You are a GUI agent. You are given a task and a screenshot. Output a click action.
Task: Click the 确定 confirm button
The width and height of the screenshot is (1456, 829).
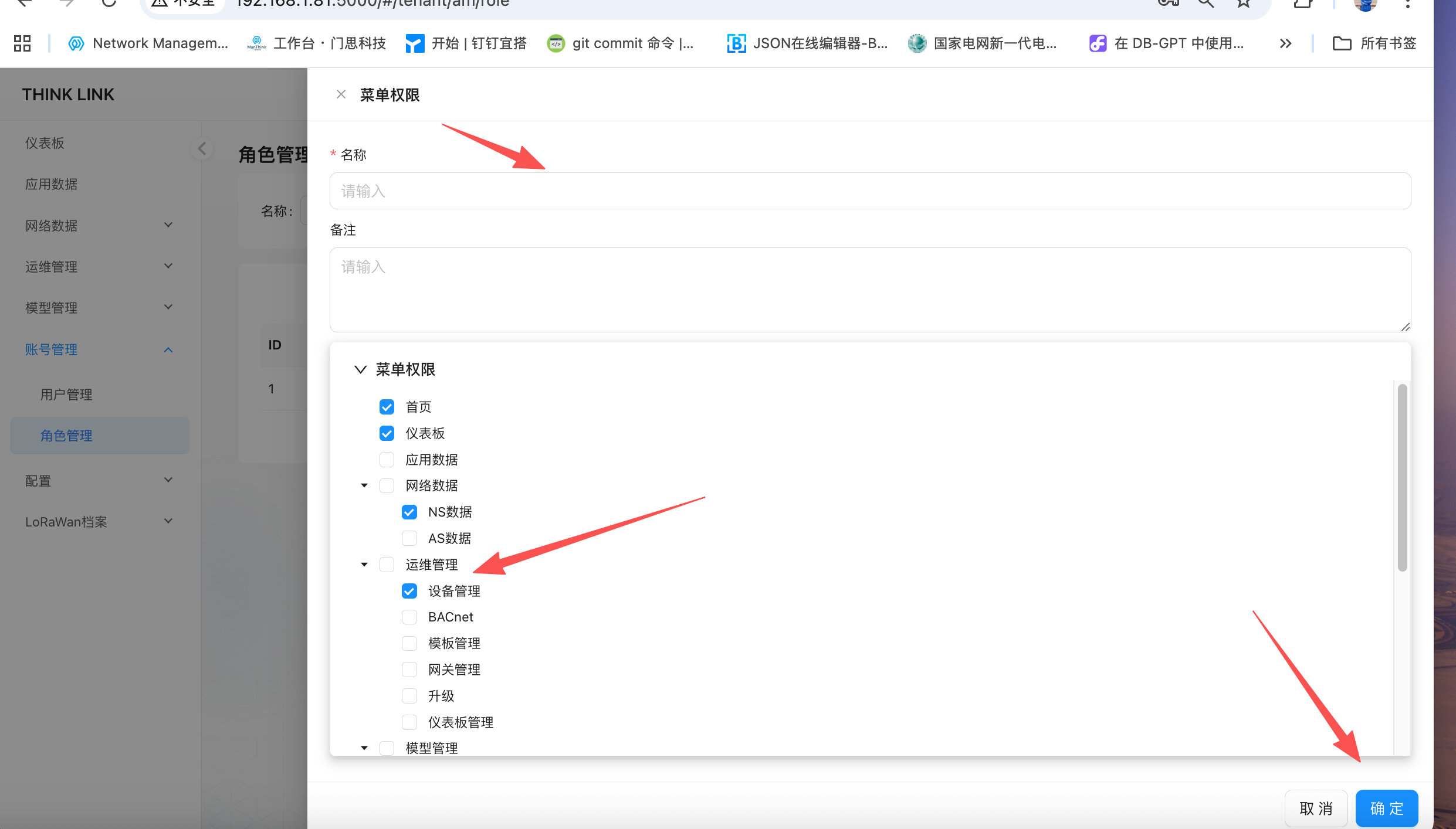[1386, 808]
